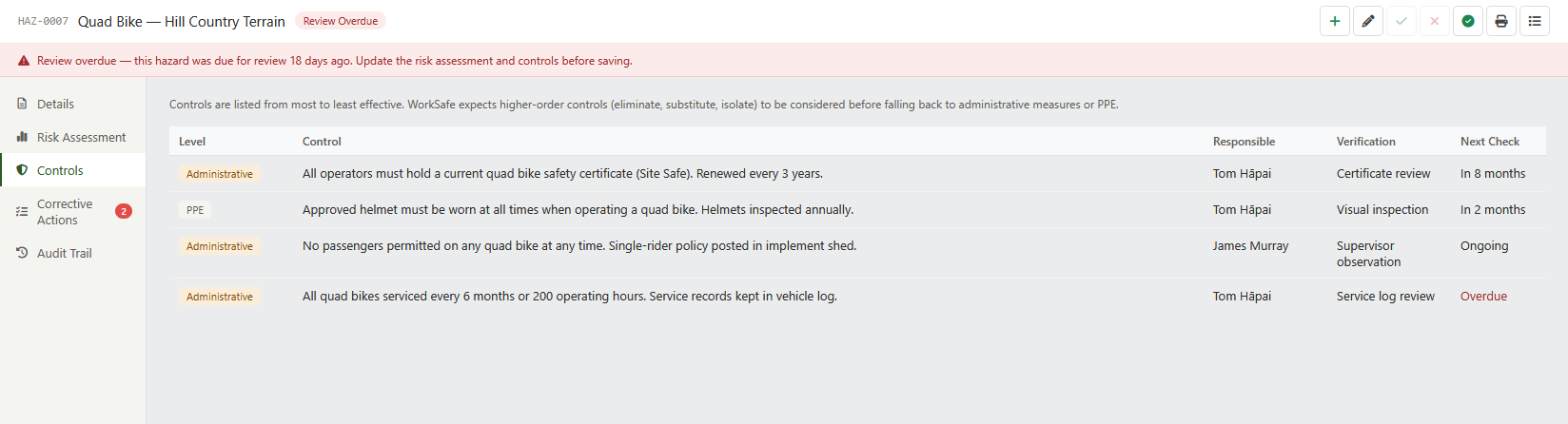Viewport: 1568px width, 424px height.
Task: Select the no passengers control row
Action: coord(857,253)
